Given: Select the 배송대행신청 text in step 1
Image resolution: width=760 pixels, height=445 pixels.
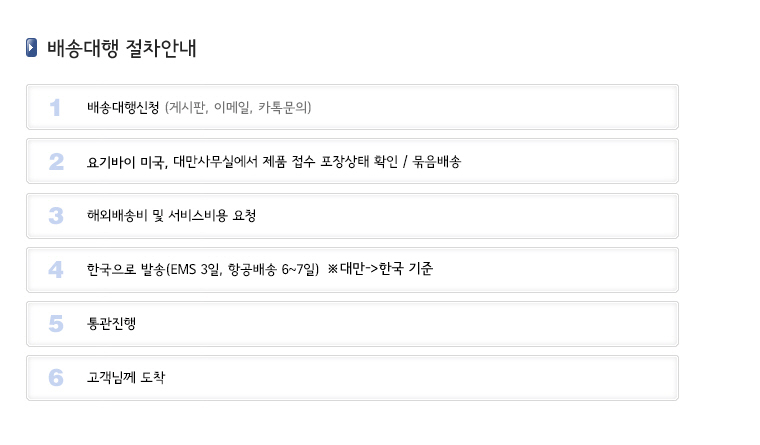Looking at the screenshot, I should point(123,107).
